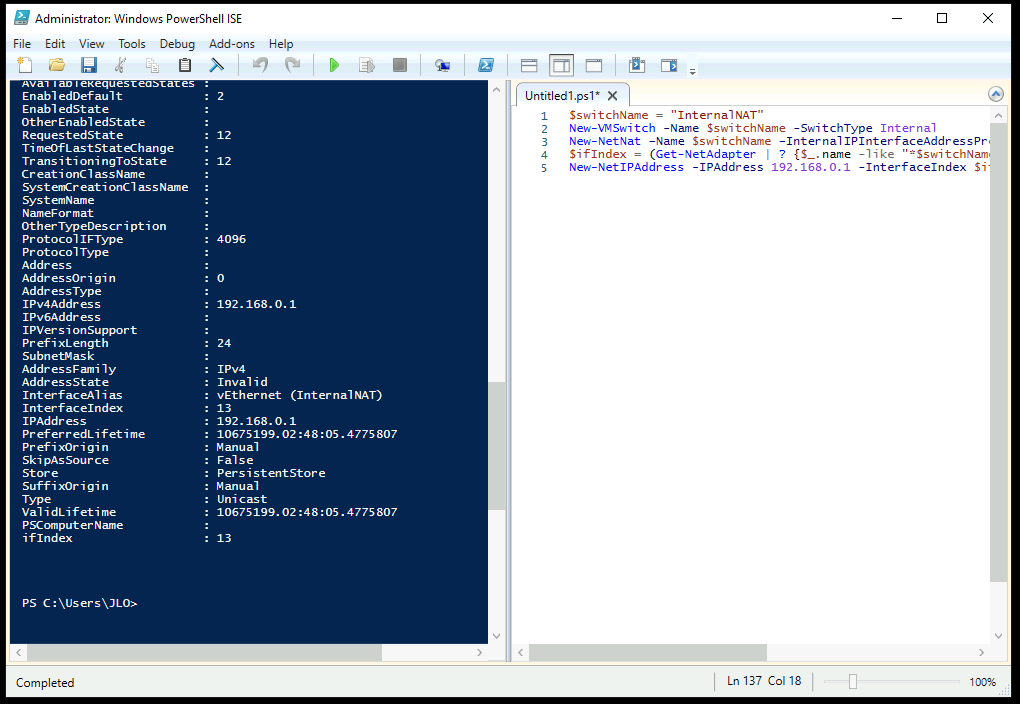Viewport: 1020px width, 704px height.
Task: Toggle Show Script Pane Right layout
Action: [561, 65]
